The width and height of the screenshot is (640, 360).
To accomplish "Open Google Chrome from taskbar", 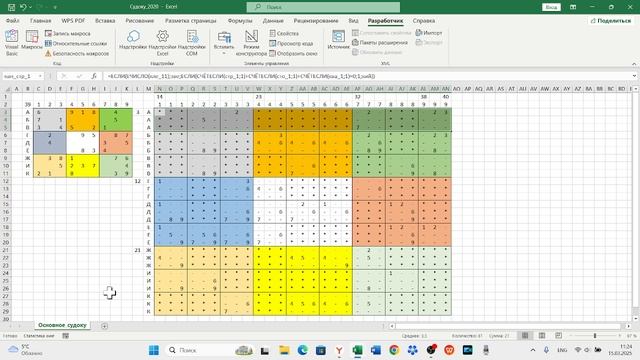I will [x=394, y=350].
